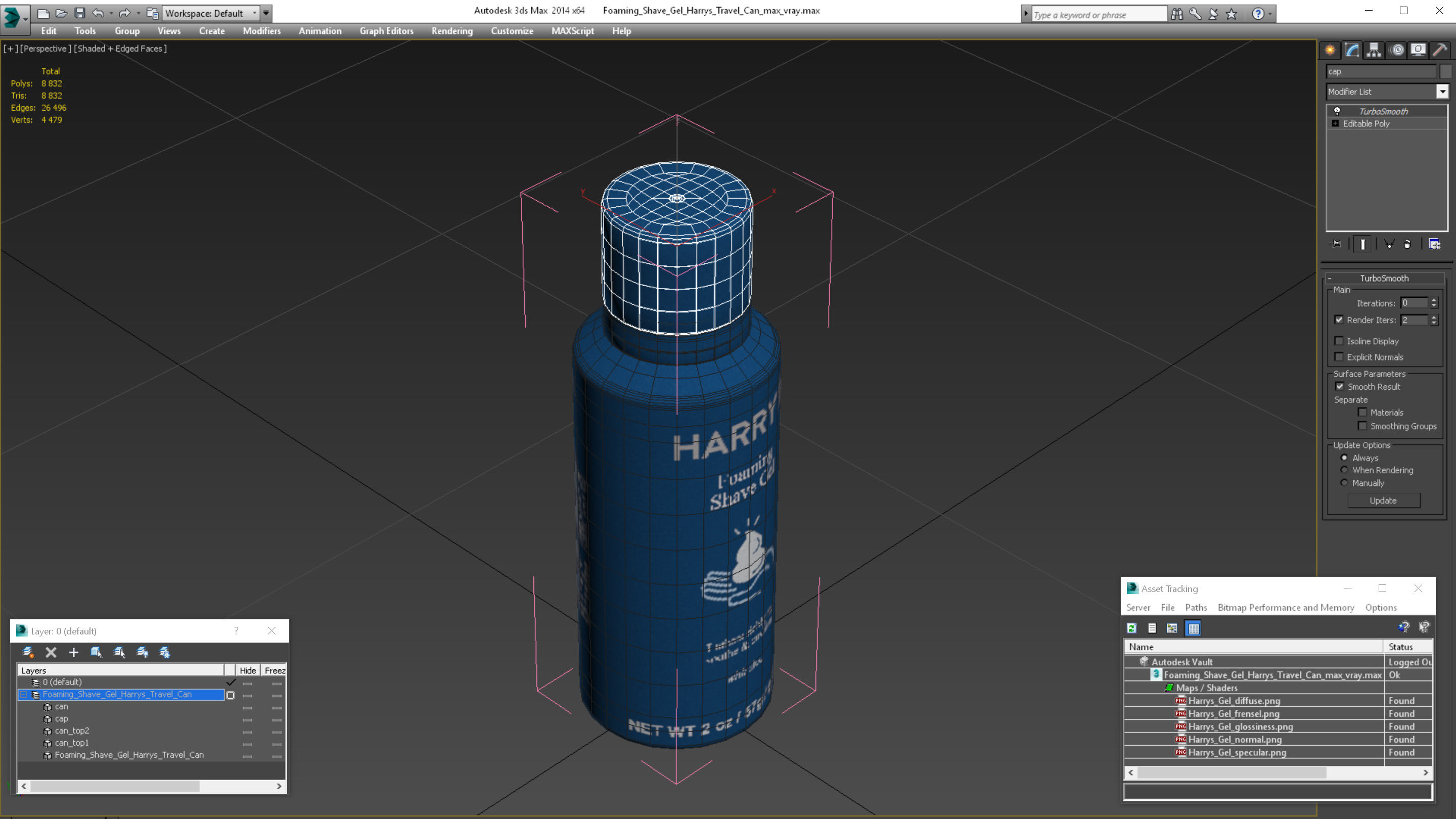Switch Asset Tracking to tree view icon
This screenshot has width=1456, height=819.
(1172, 628)
